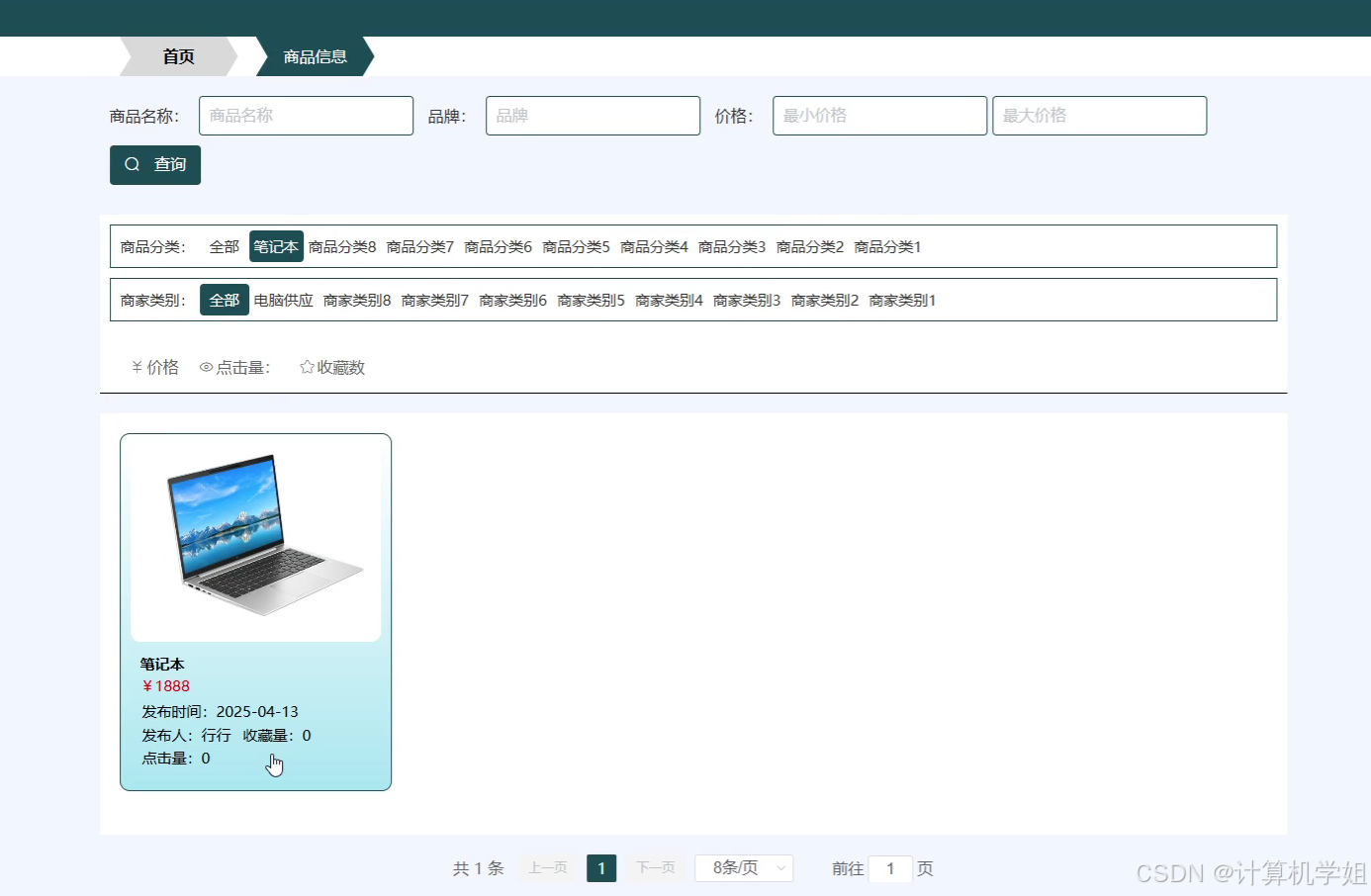The width and height of the screenshot is (1371, 896).
Task: Filter by 商品分类5
Action: (x=577, y=246)
